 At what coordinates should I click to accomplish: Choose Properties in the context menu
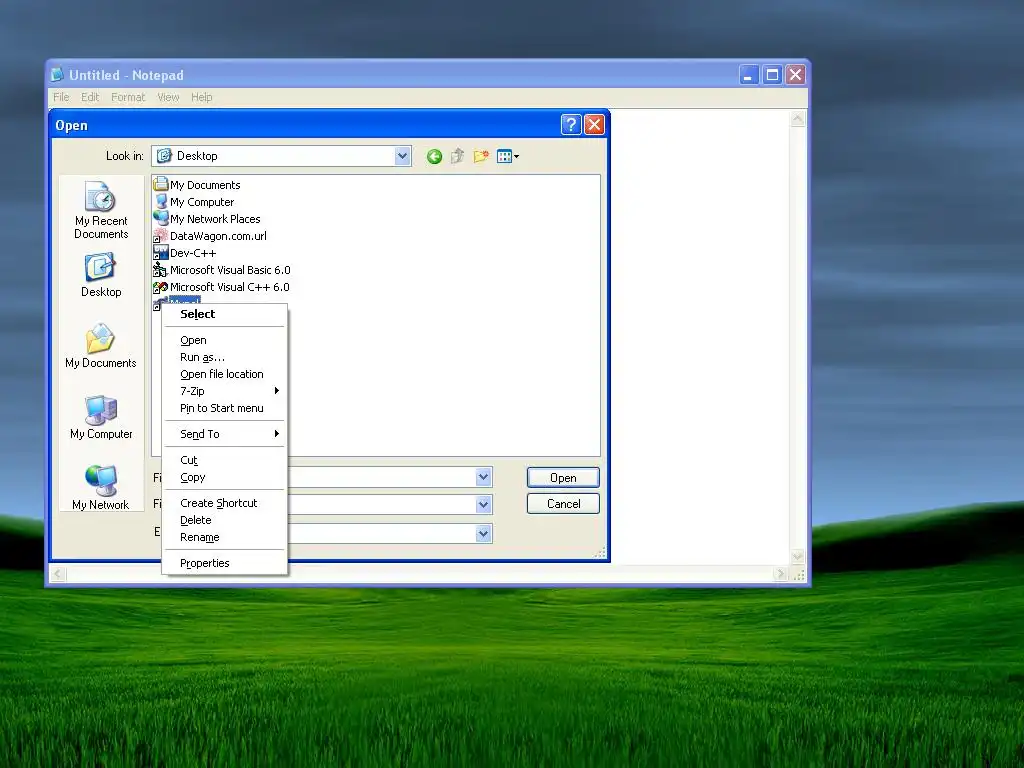point(225,563)
